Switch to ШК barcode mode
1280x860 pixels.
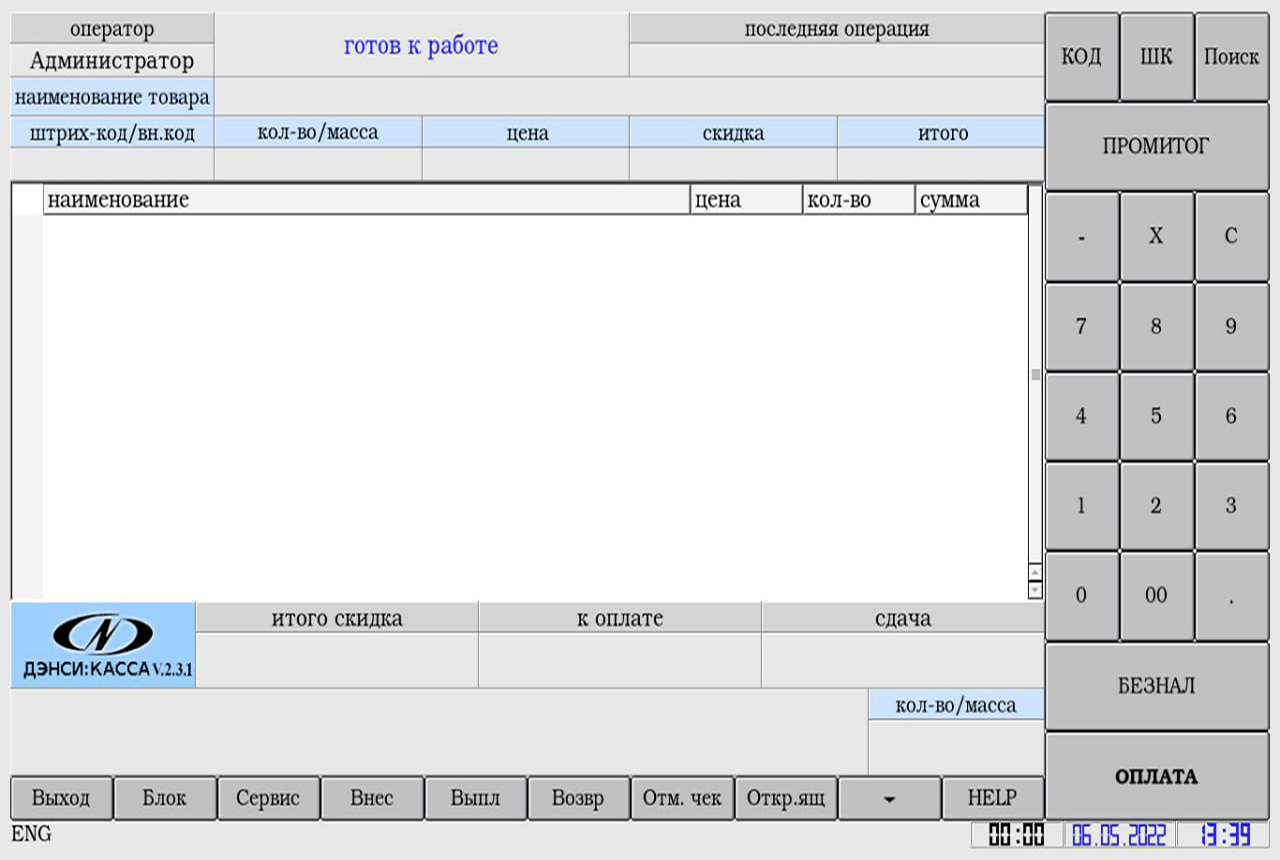(x=1156, y=56)
